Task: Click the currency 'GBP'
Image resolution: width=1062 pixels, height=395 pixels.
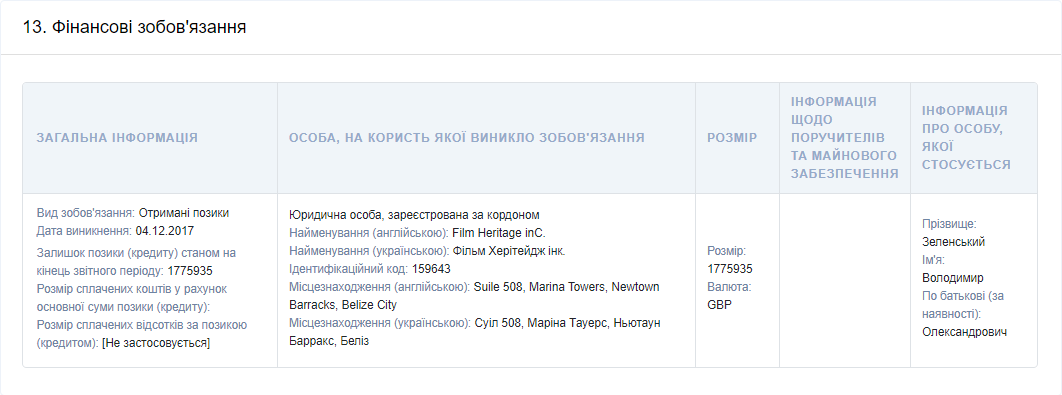Action: [719, 305]
